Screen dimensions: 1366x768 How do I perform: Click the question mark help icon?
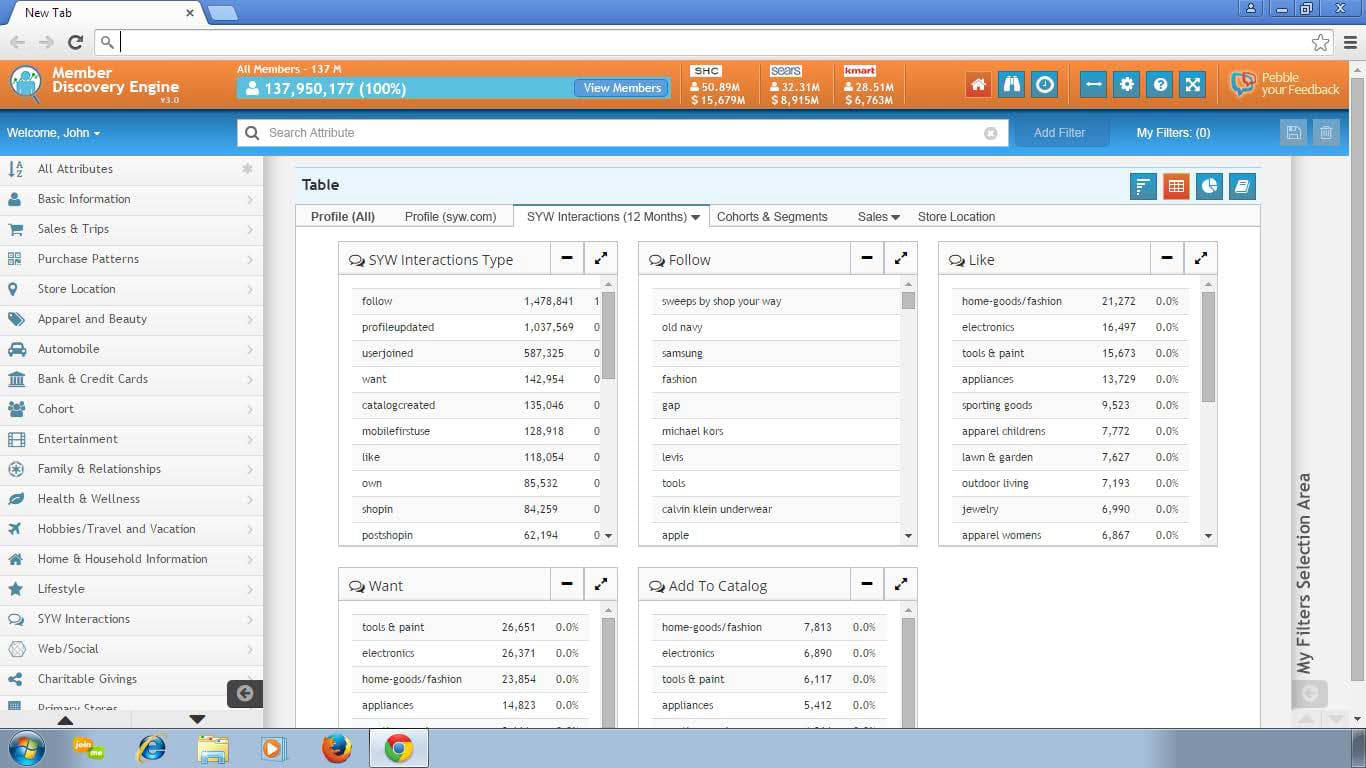point(1160,85)
